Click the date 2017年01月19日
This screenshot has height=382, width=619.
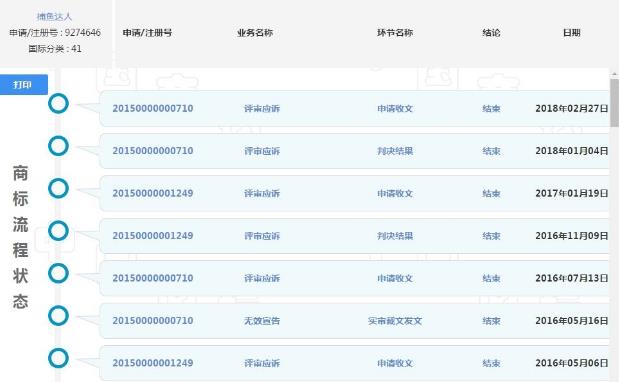[572, 193]
